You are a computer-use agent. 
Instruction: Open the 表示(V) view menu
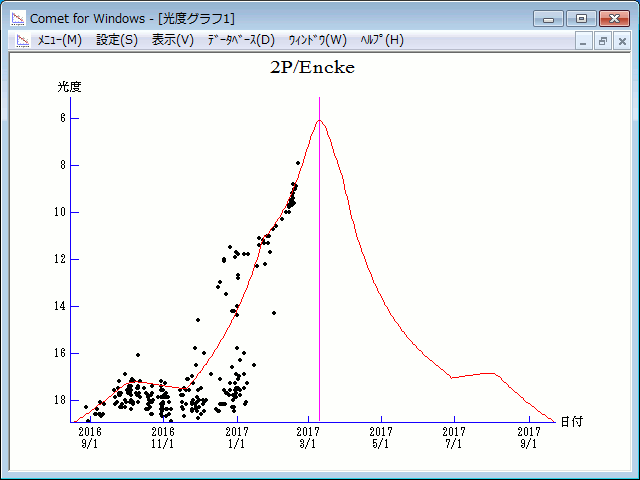coord(172,40)
